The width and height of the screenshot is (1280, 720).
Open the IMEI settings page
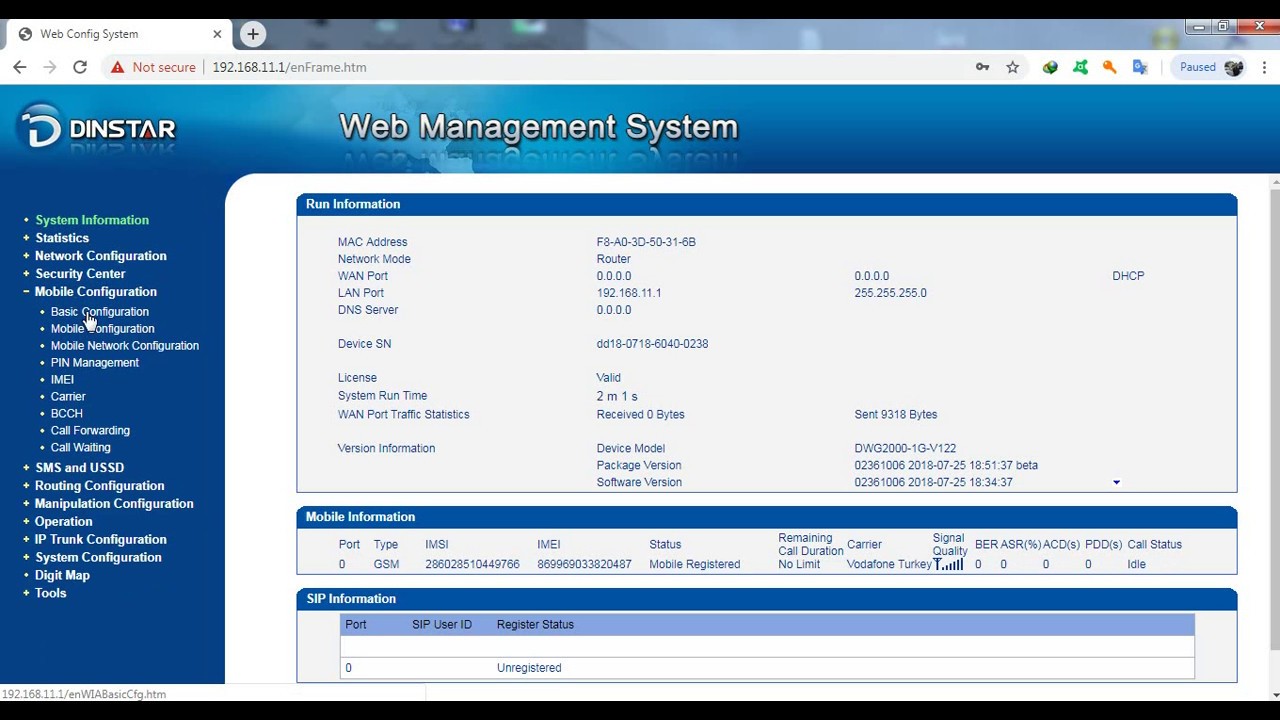point(62,380)
